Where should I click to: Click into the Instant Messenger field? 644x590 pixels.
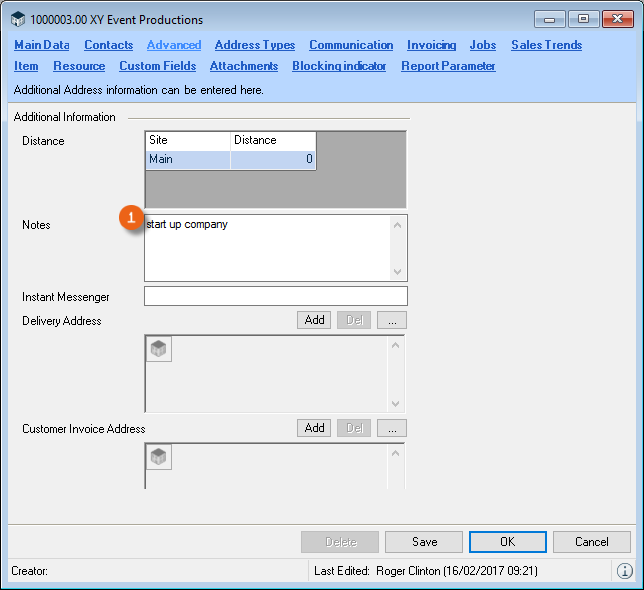pos(275,296)
